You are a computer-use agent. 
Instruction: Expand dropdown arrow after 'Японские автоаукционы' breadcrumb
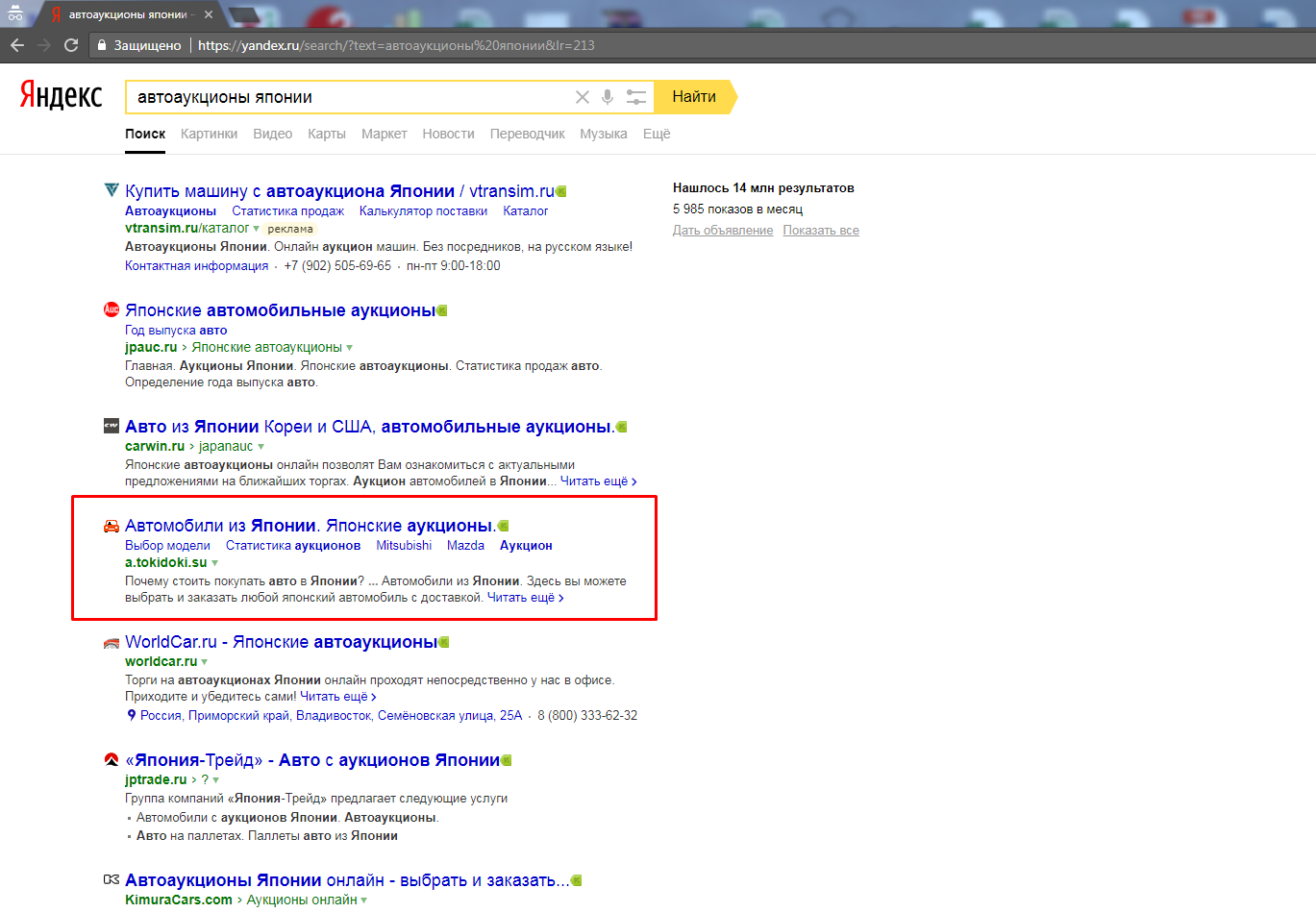[349, 348]
